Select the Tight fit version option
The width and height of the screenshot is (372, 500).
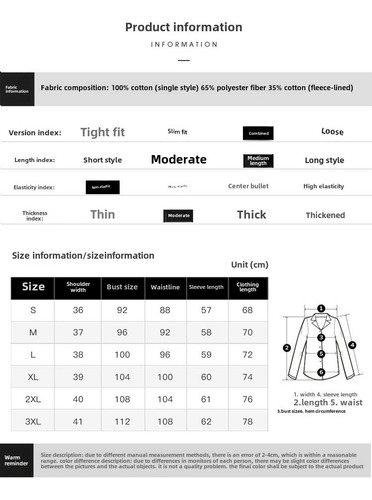point(103,132)
